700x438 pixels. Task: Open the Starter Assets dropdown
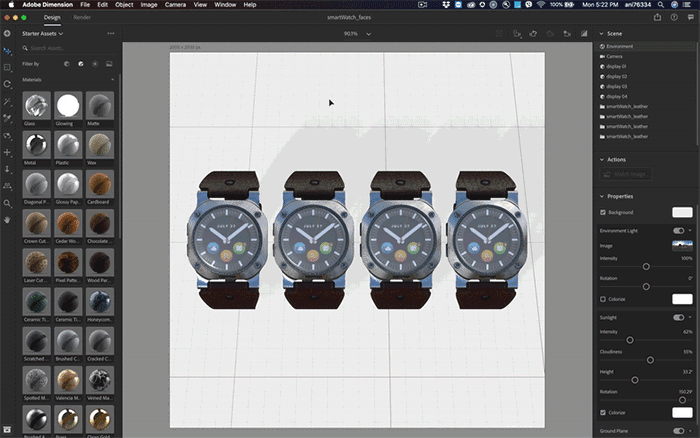pos(43,33)
